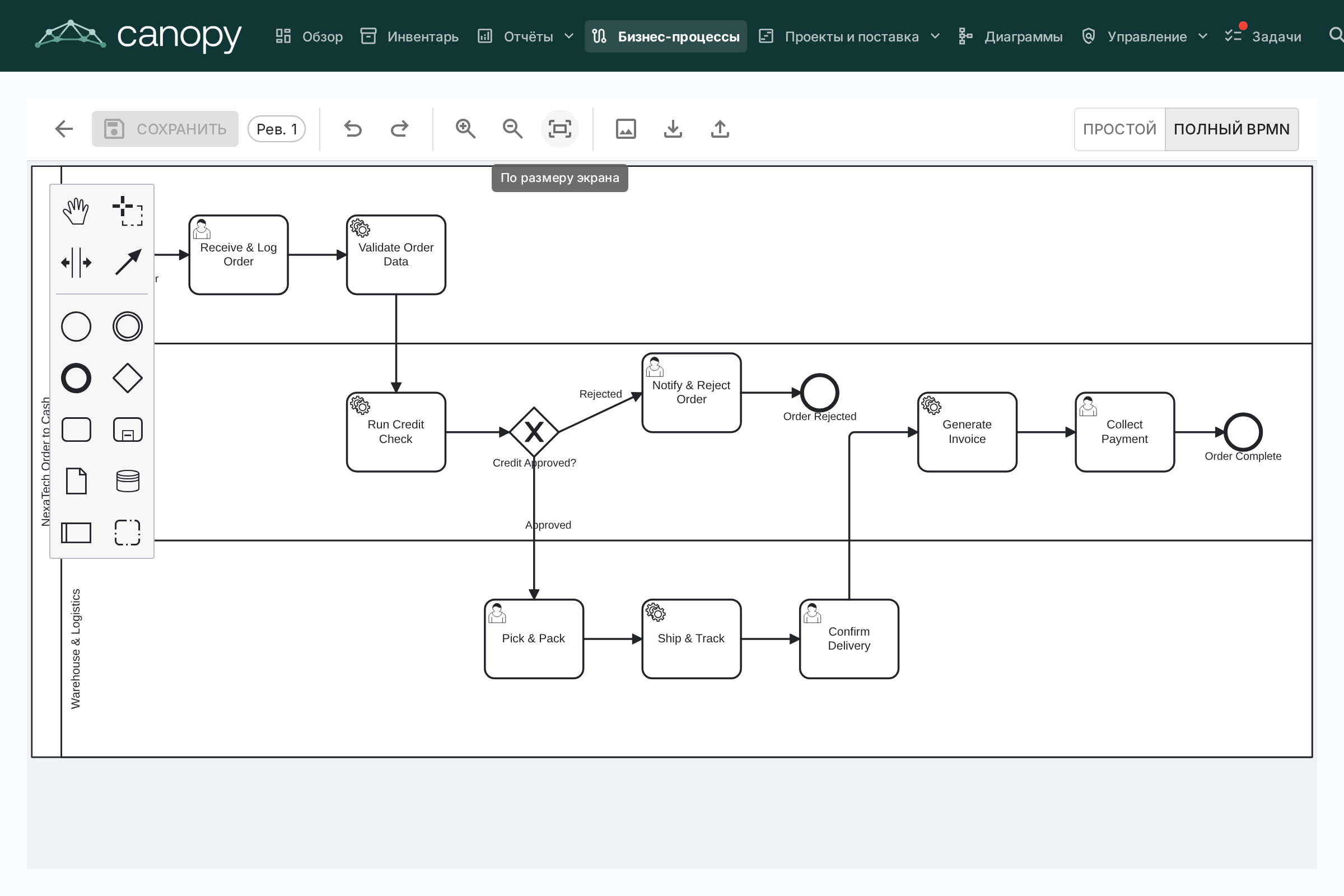Pick the start event circle from palette
The height and width of the screenshot is (896, 1344).
coord(76,327)
